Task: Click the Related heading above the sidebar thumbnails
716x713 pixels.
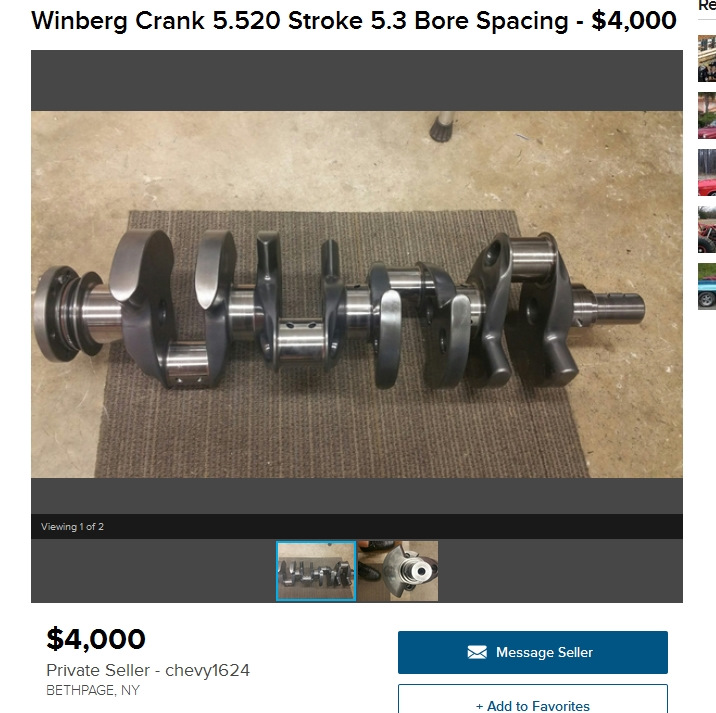Action: click(707, 6)
